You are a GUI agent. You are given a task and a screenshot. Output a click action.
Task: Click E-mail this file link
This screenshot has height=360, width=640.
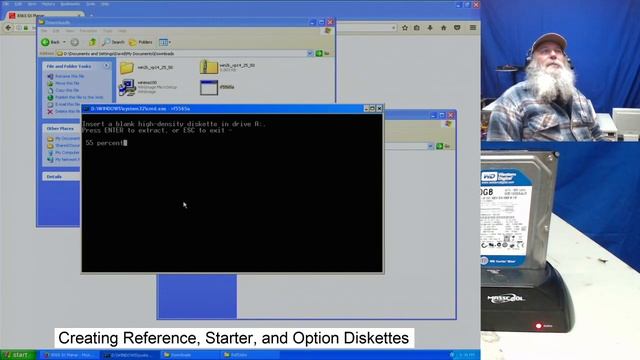(64, 104)
